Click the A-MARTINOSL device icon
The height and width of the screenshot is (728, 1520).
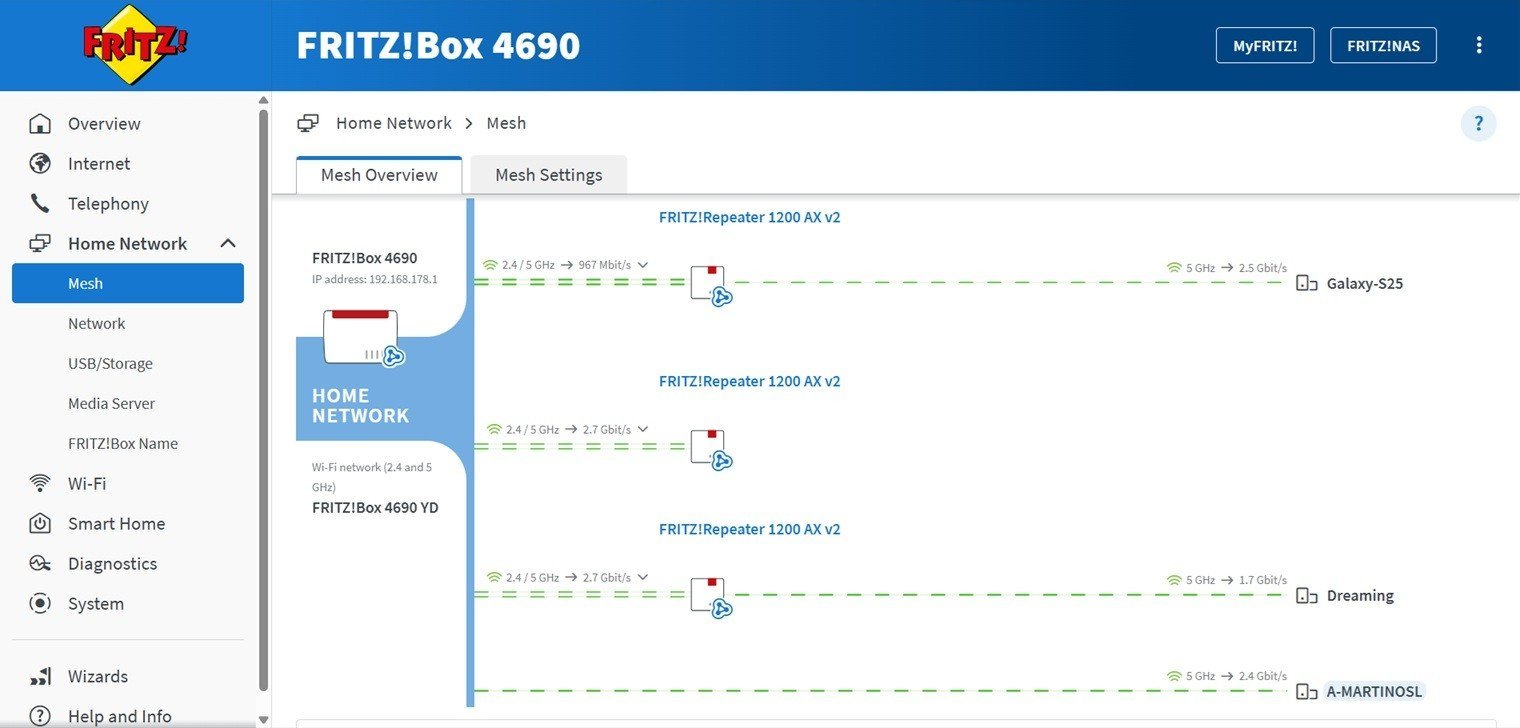(x=1306, y=691)
